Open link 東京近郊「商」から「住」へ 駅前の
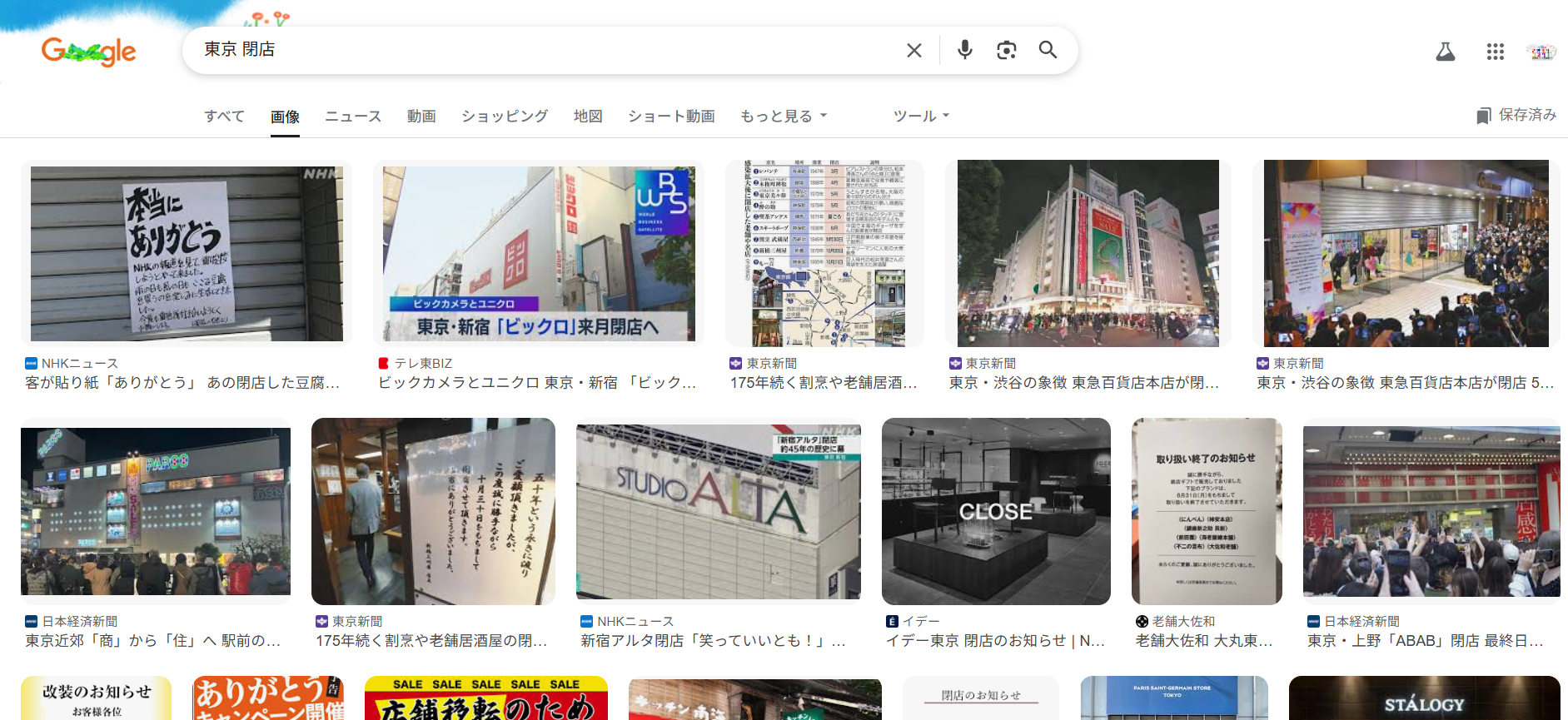This screenshot has height=720, width=1568. tap(152, 641)
